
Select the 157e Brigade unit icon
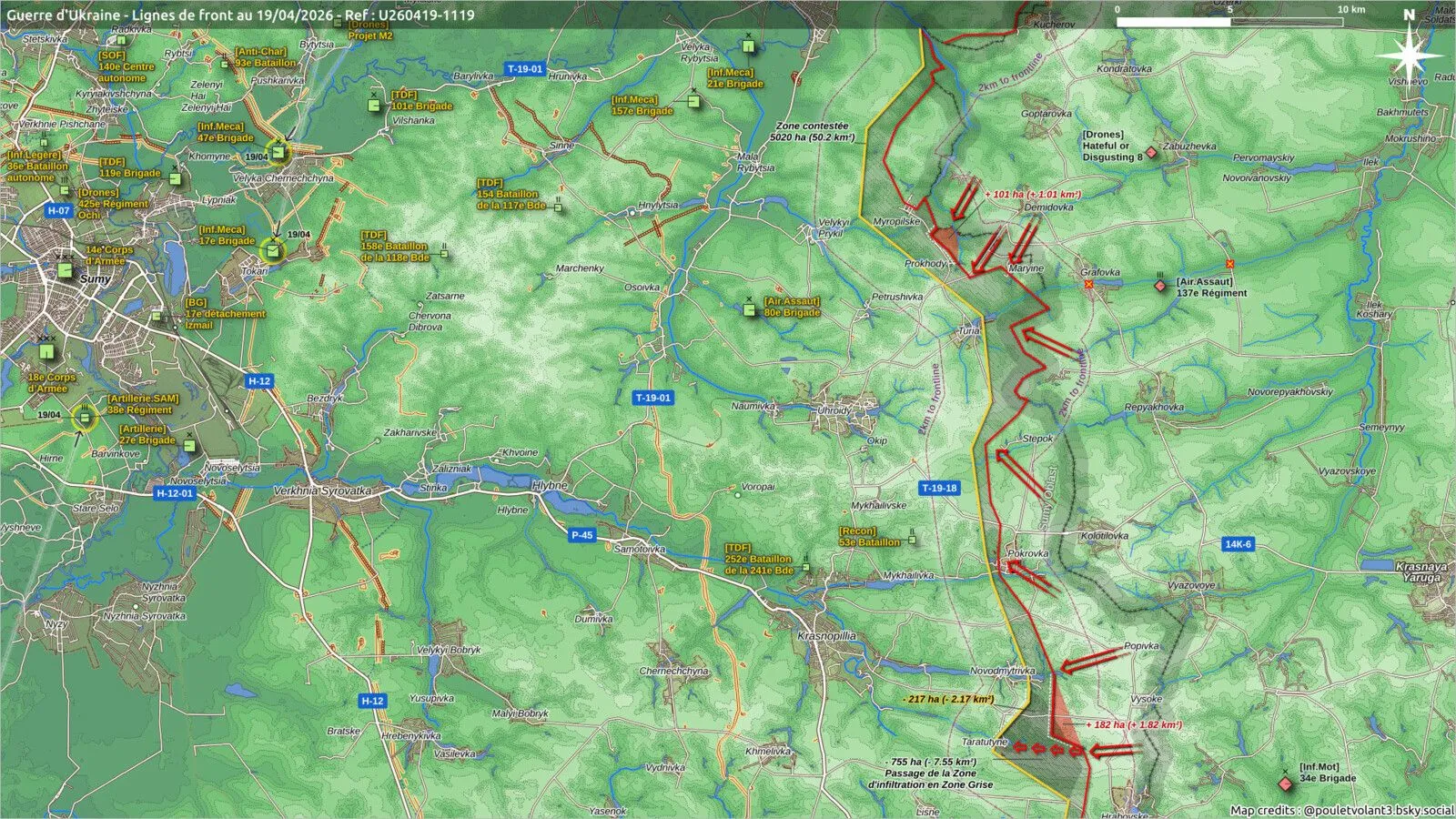693,101
